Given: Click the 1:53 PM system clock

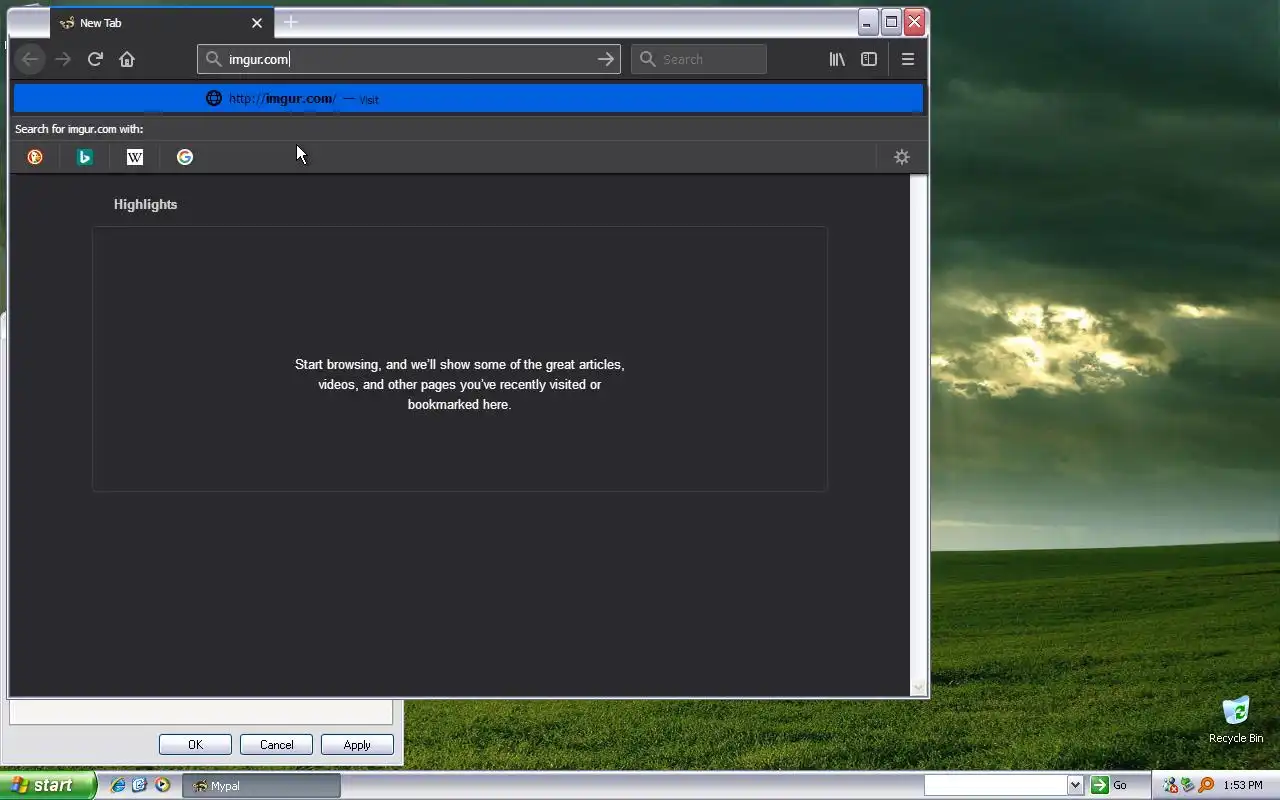Looking at the screenshot, I should coord(1242,786).
